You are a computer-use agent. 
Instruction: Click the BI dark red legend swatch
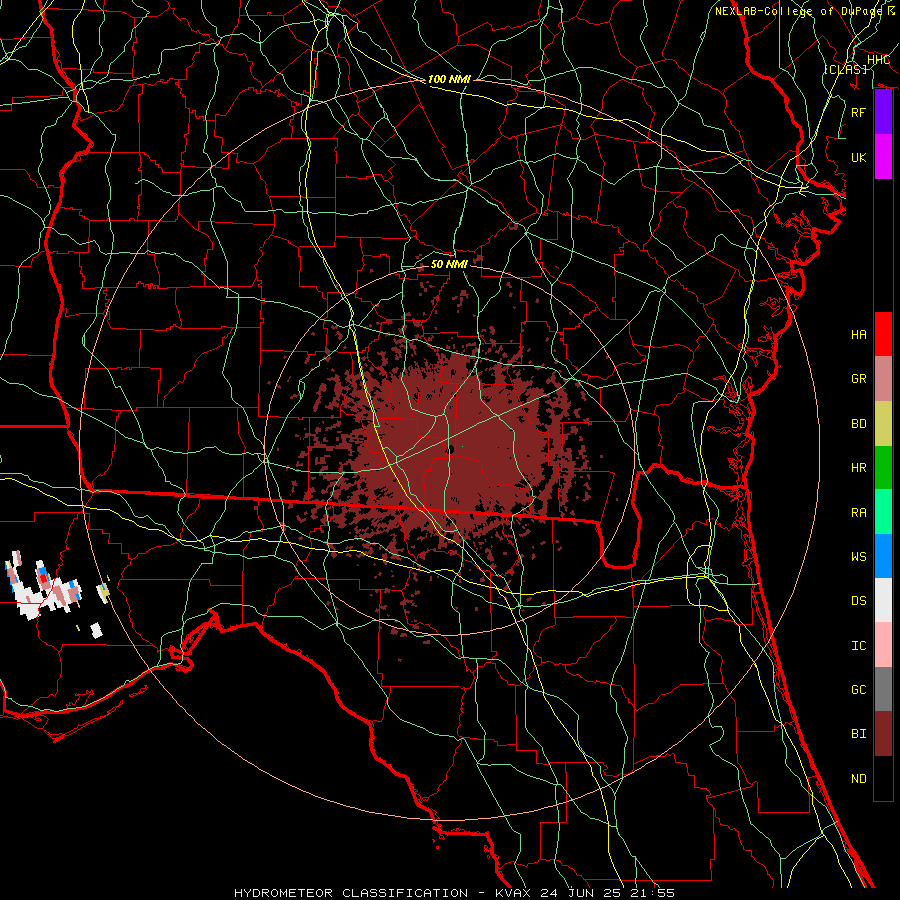click(883, 734)
